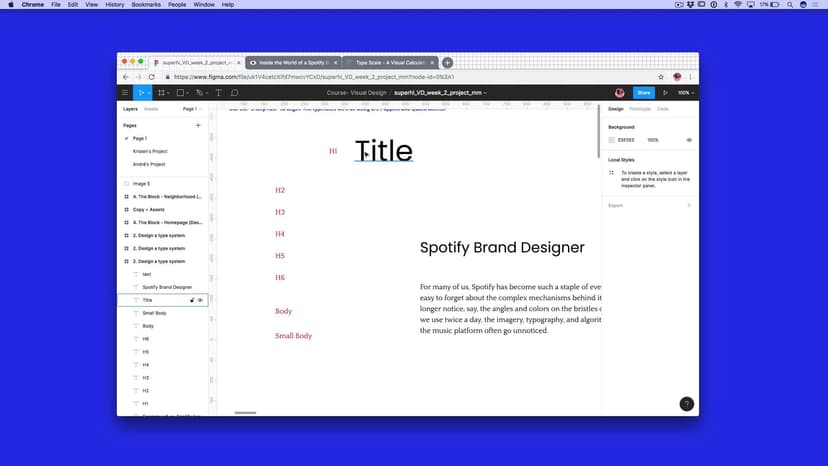This screenshot has height=466, width=828.
Task: Click the Background color swatch E5E5E5
Action: point(612,140)
